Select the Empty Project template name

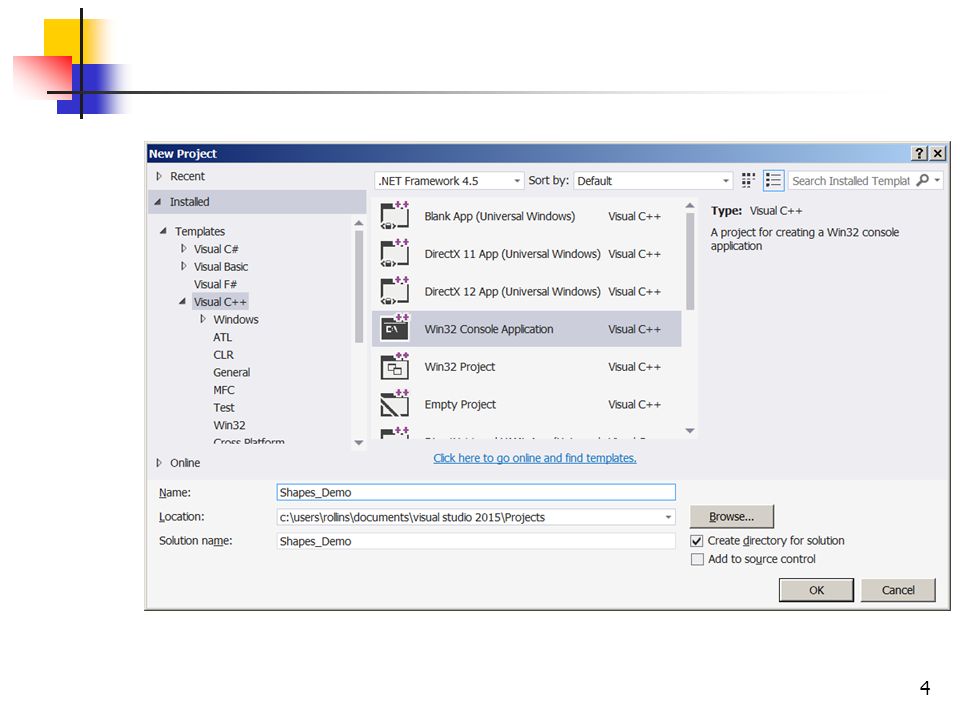coord(460,405)
